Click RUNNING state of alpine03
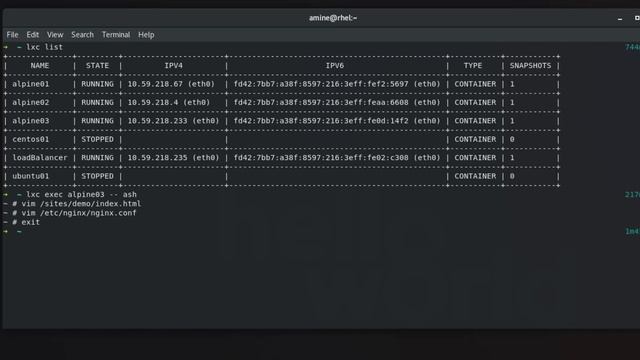The height and width of the screenshot is (360, 640). tap(97, 121)
